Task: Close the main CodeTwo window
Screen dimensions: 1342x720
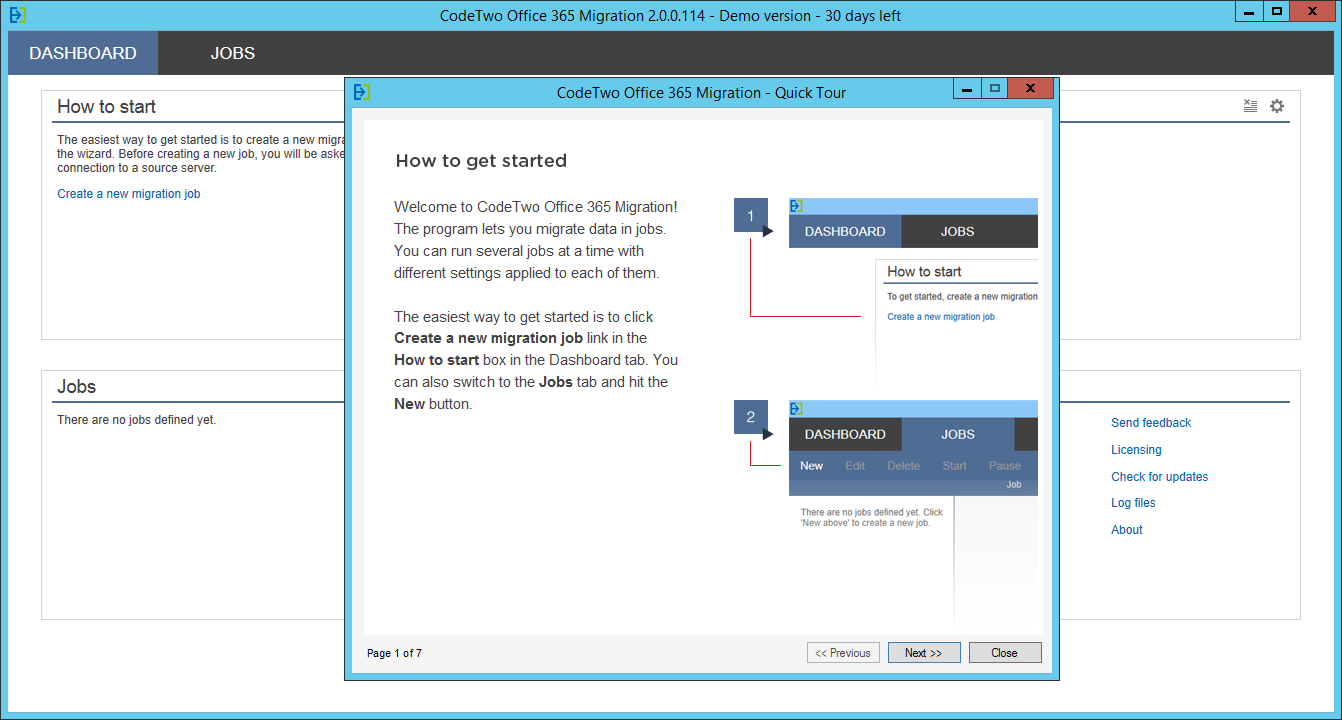Action: 1314,12
